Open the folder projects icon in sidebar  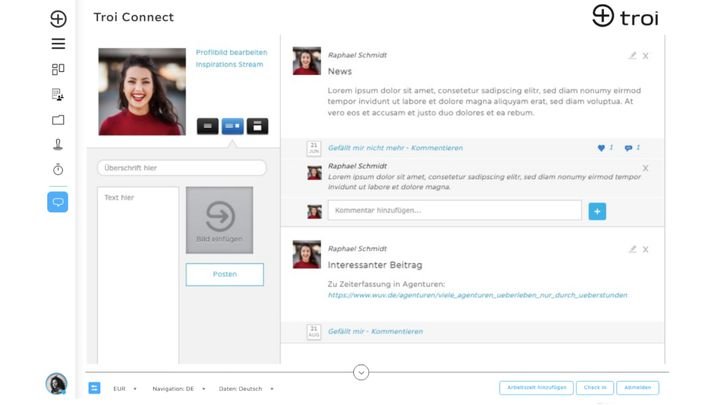pyautogui.click(x=58, y=120)
